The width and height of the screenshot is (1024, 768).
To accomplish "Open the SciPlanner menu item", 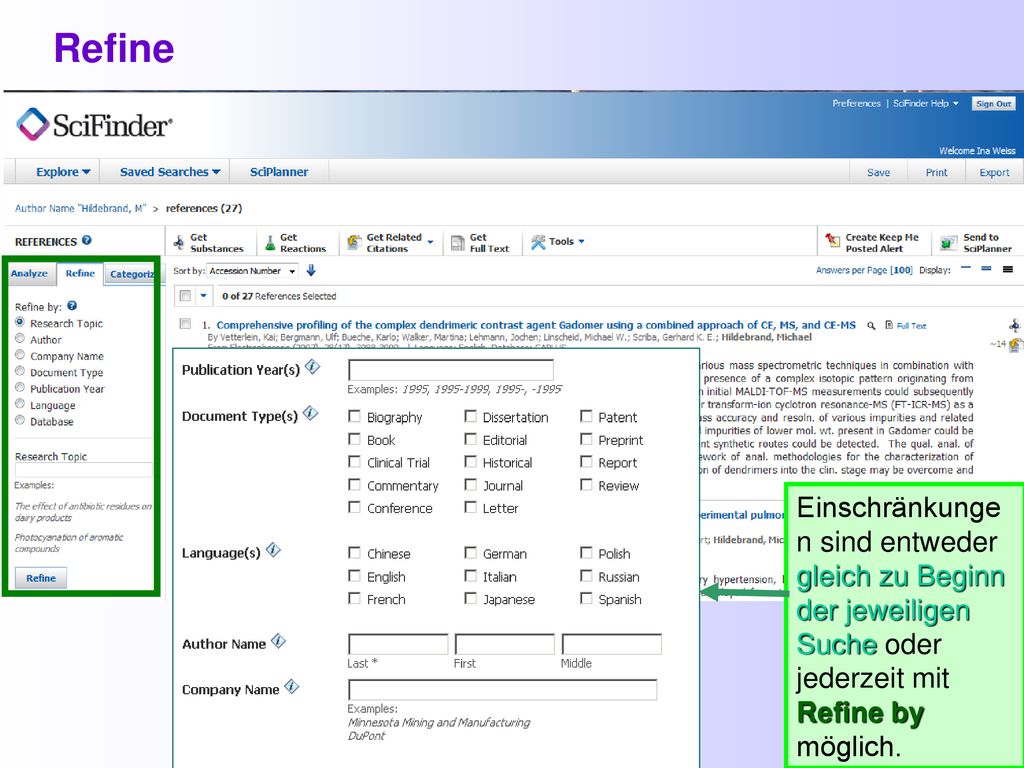I will coord(279,172).
